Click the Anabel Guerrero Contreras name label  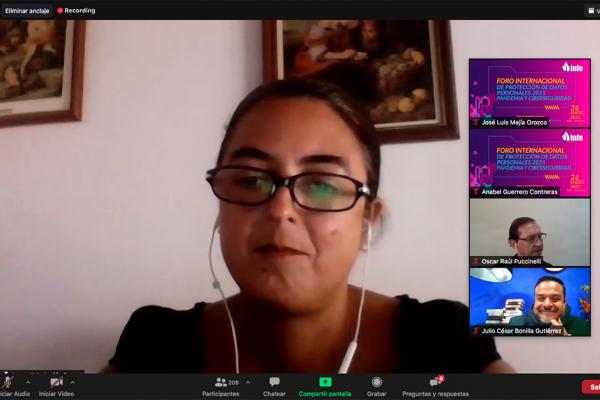519,192
